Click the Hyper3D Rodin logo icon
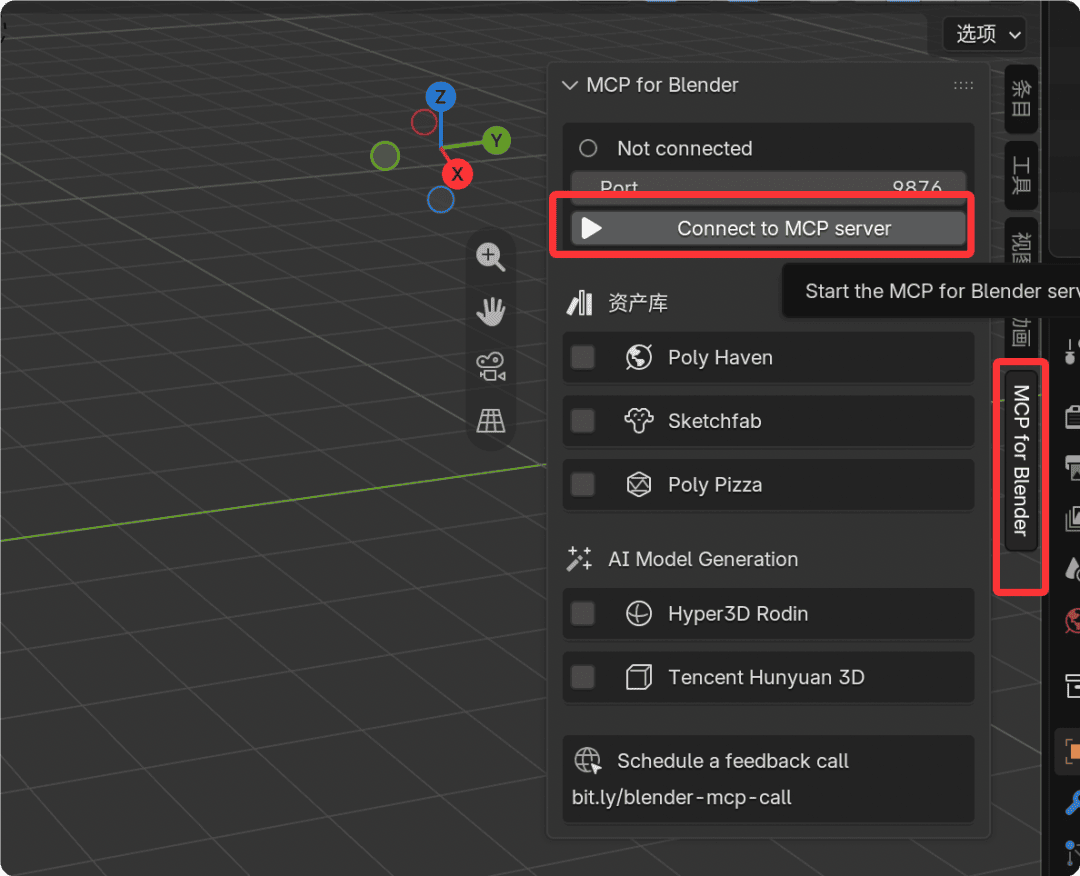 pos(638,614)
